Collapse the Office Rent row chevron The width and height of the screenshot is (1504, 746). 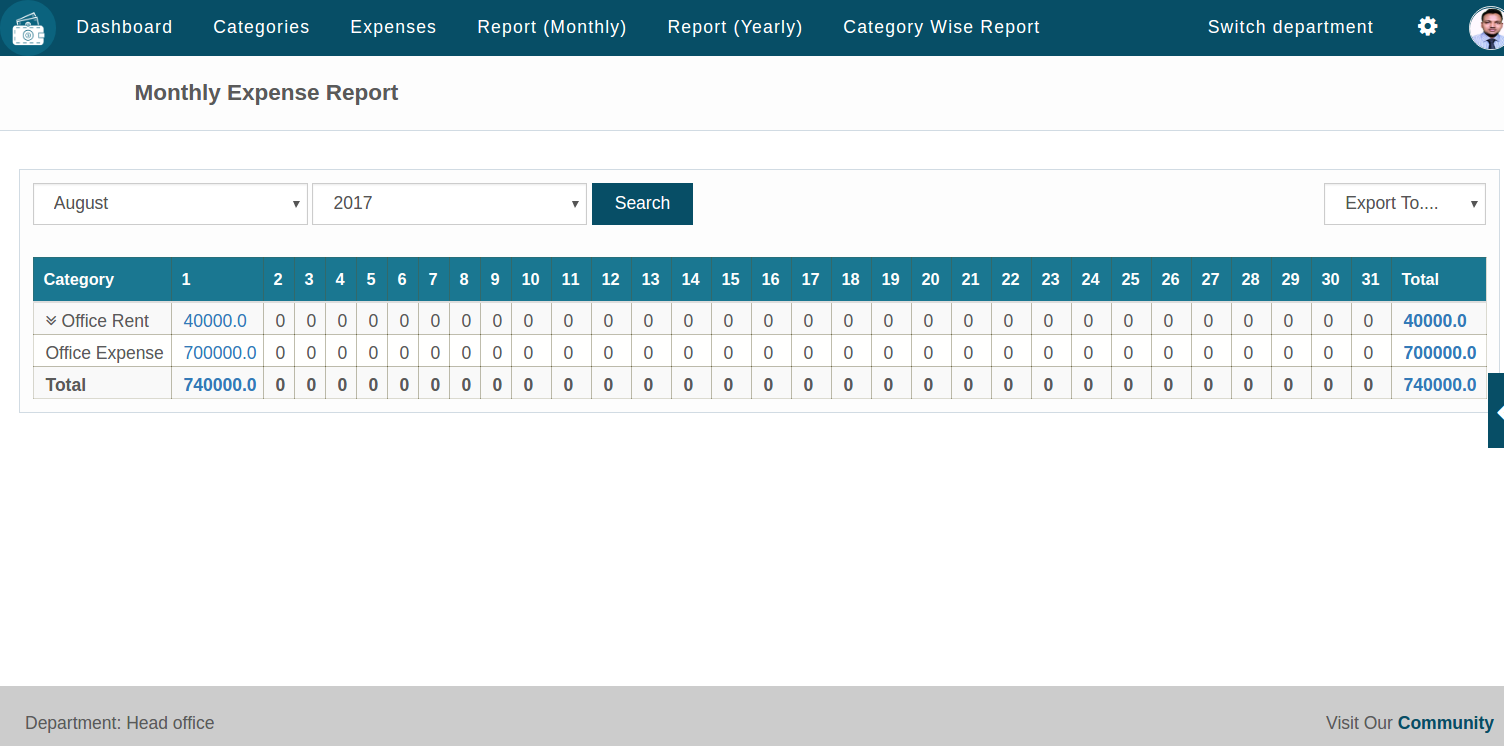coord(51,320)
